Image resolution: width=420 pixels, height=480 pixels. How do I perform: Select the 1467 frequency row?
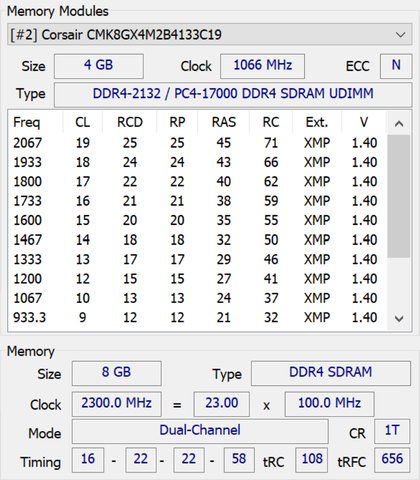[x=197, y=240]
